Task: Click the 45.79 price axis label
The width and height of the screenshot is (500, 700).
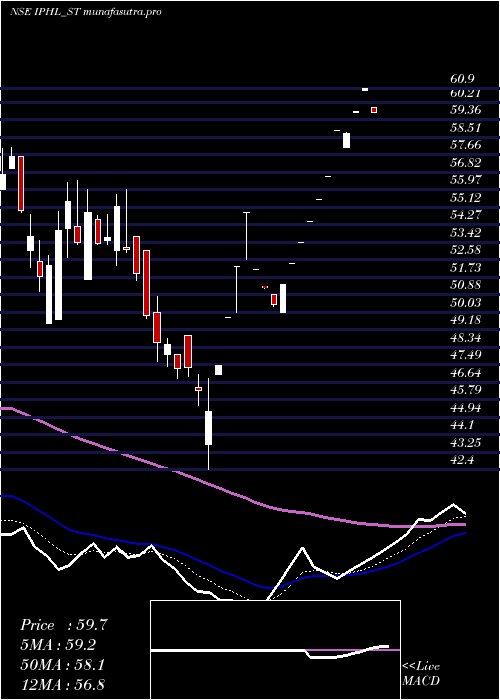Action: (x=466, y=390)
